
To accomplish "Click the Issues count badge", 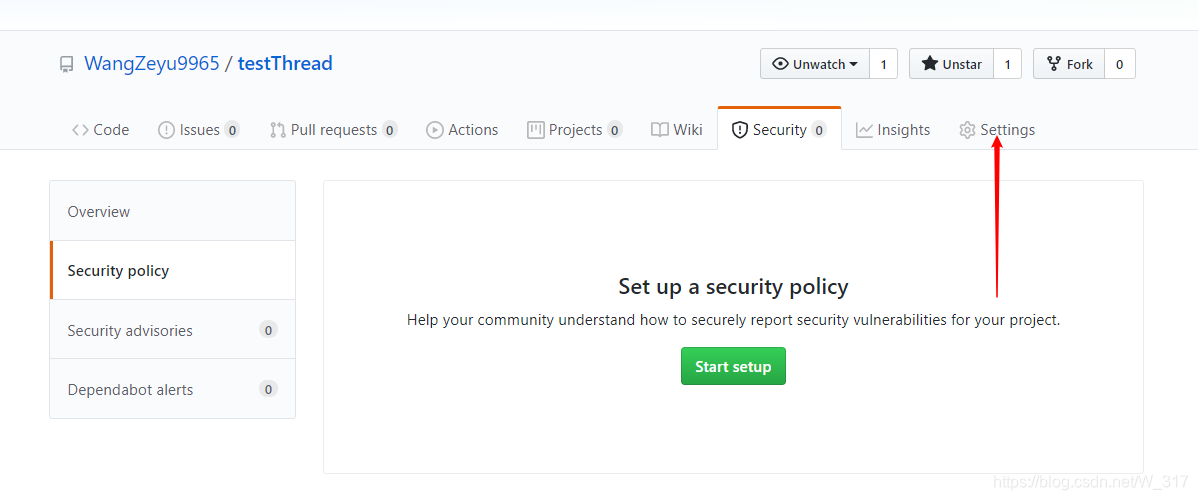I will coord(232,130).
